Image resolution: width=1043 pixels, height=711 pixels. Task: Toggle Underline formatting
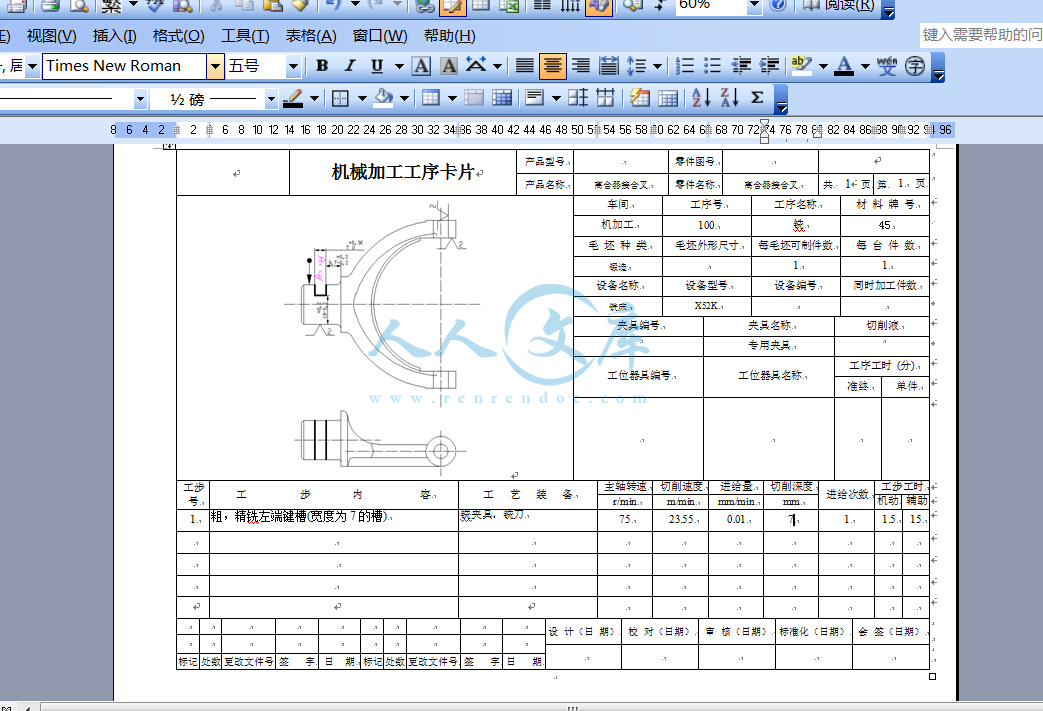(x=377, y=66)
